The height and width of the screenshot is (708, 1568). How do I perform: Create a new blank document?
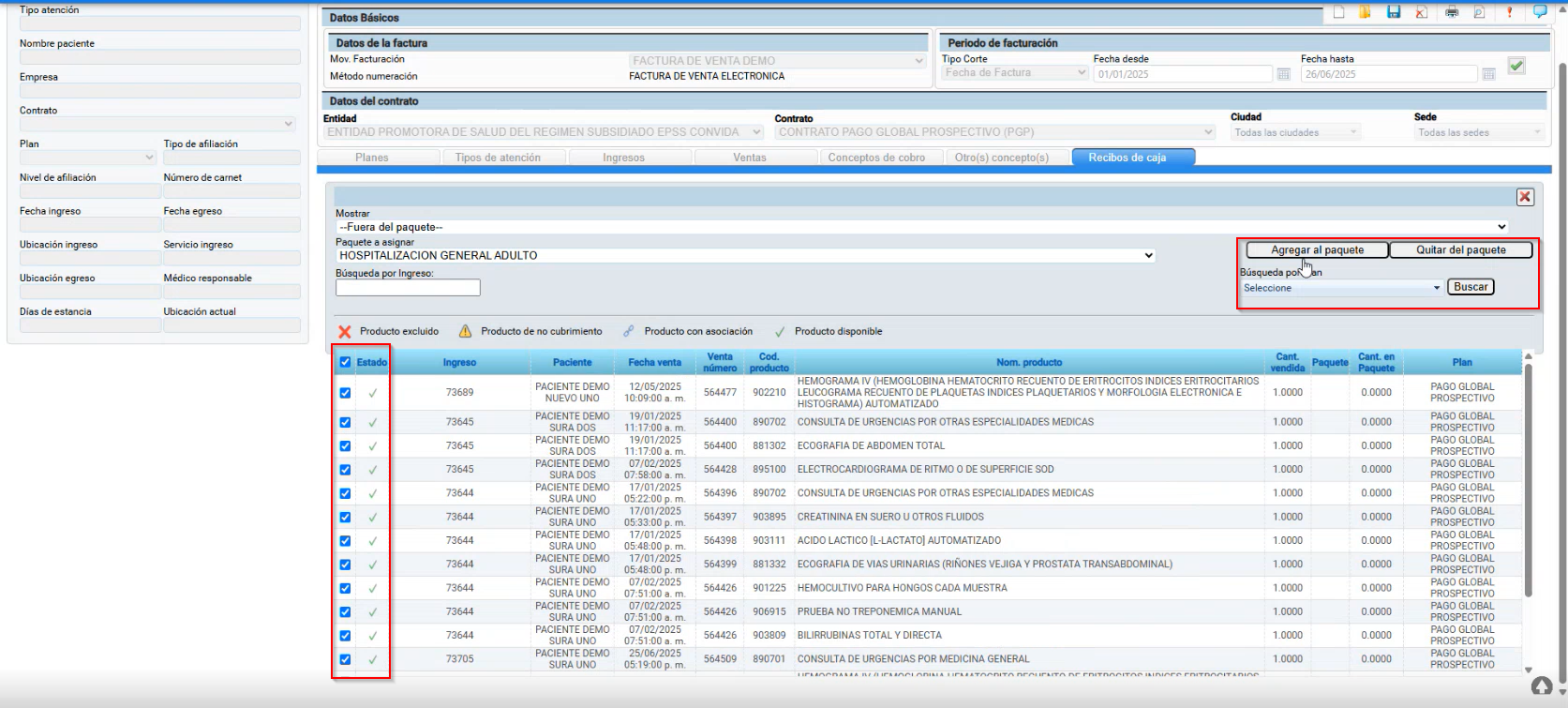click(1338, 12)
